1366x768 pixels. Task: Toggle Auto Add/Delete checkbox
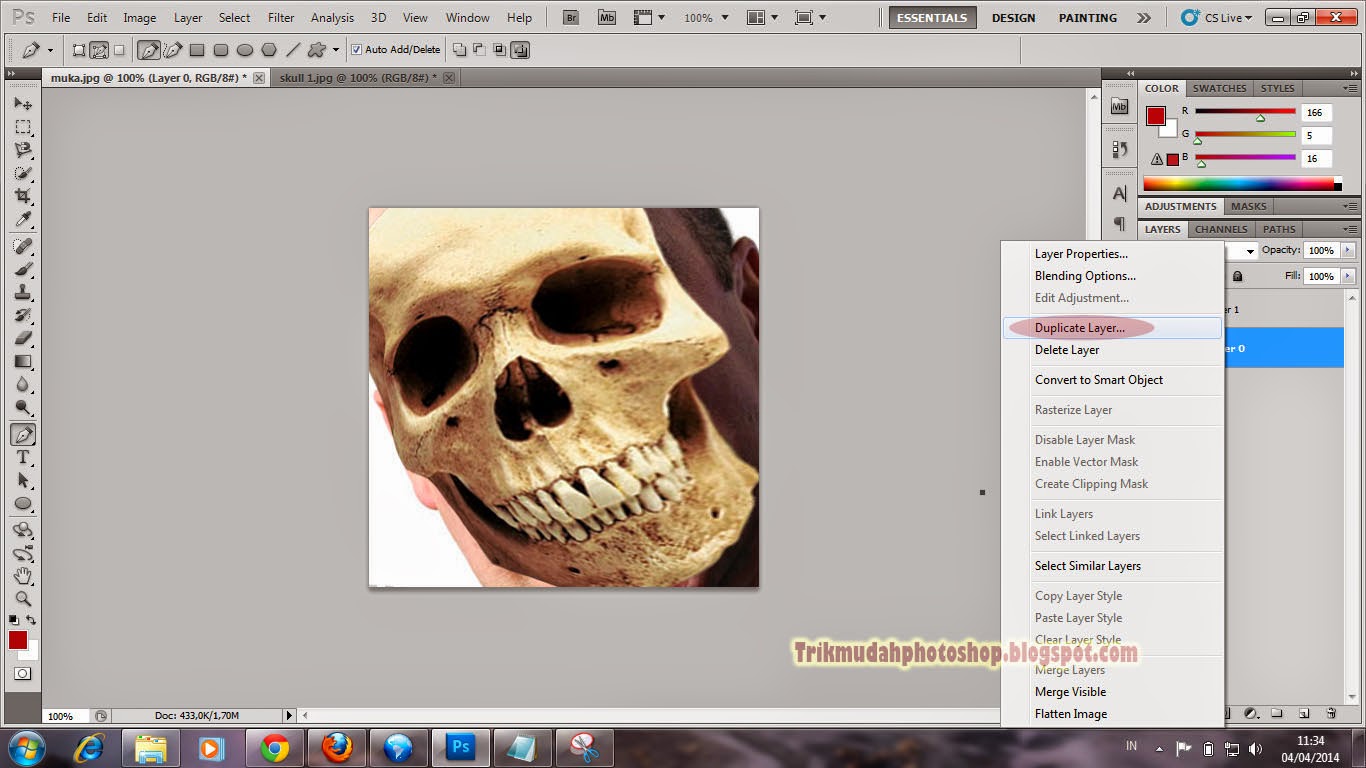[x=357, y=49]
